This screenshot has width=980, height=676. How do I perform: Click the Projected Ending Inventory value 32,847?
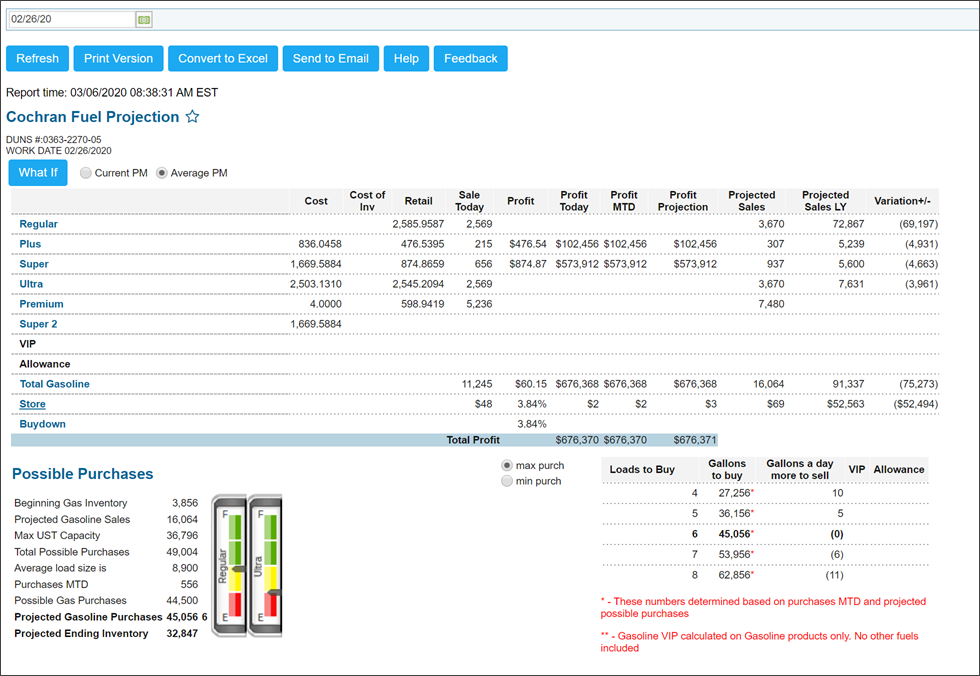coord(182,634)
